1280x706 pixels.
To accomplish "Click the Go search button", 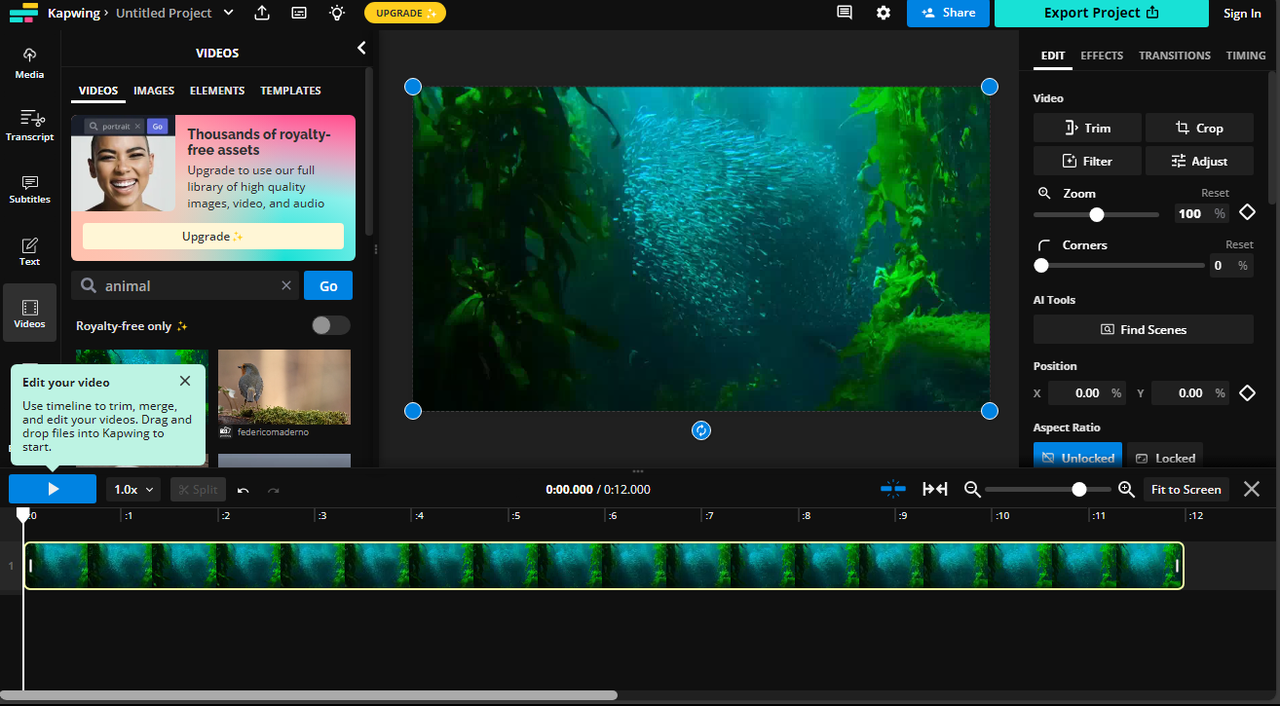I will [328, 286].
